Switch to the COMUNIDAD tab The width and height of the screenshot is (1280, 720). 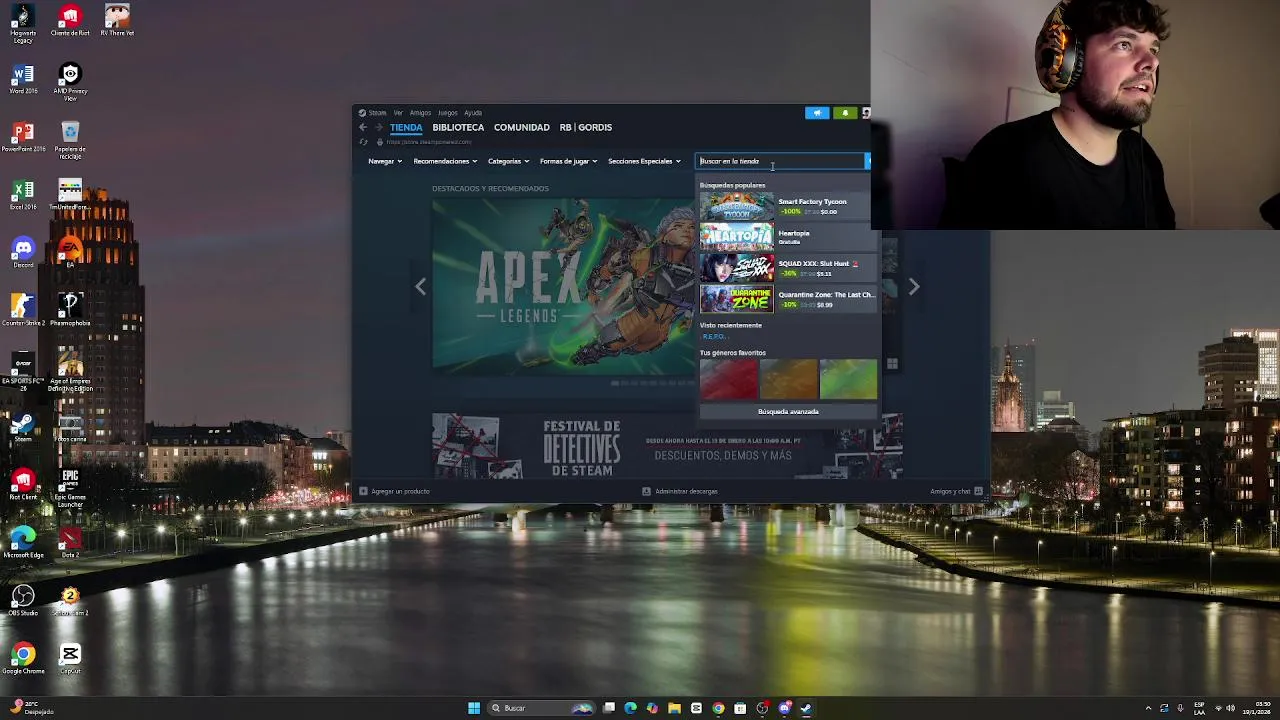(x=521, y=127)
